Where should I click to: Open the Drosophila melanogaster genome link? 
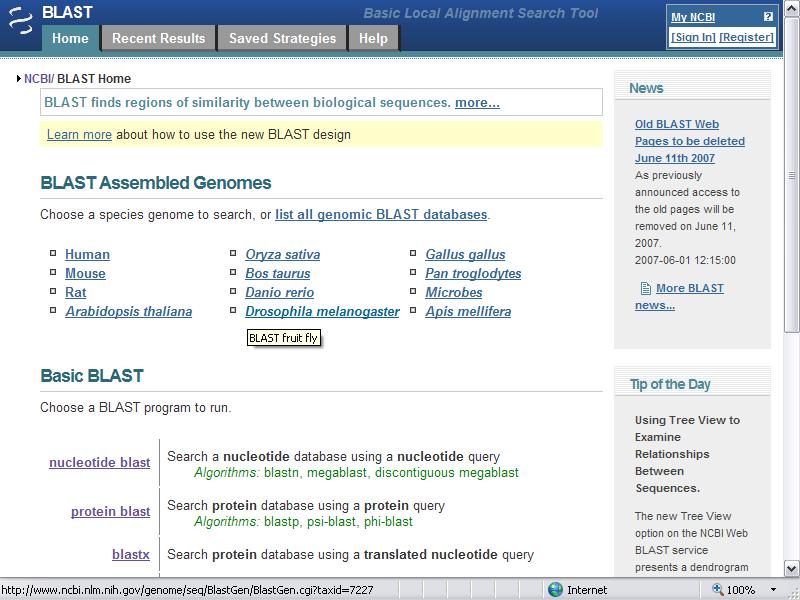click(322, 311)
